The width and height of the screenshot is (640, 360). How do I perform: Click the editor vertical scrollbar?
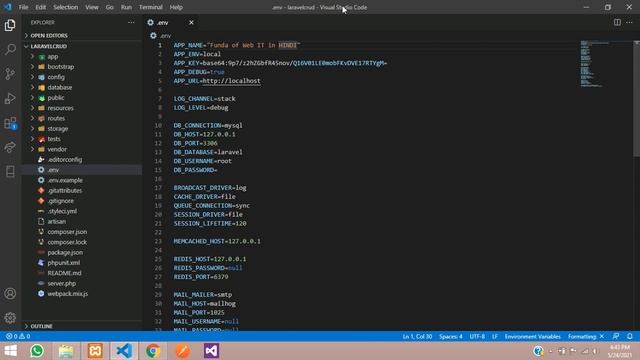coord(636,98)
